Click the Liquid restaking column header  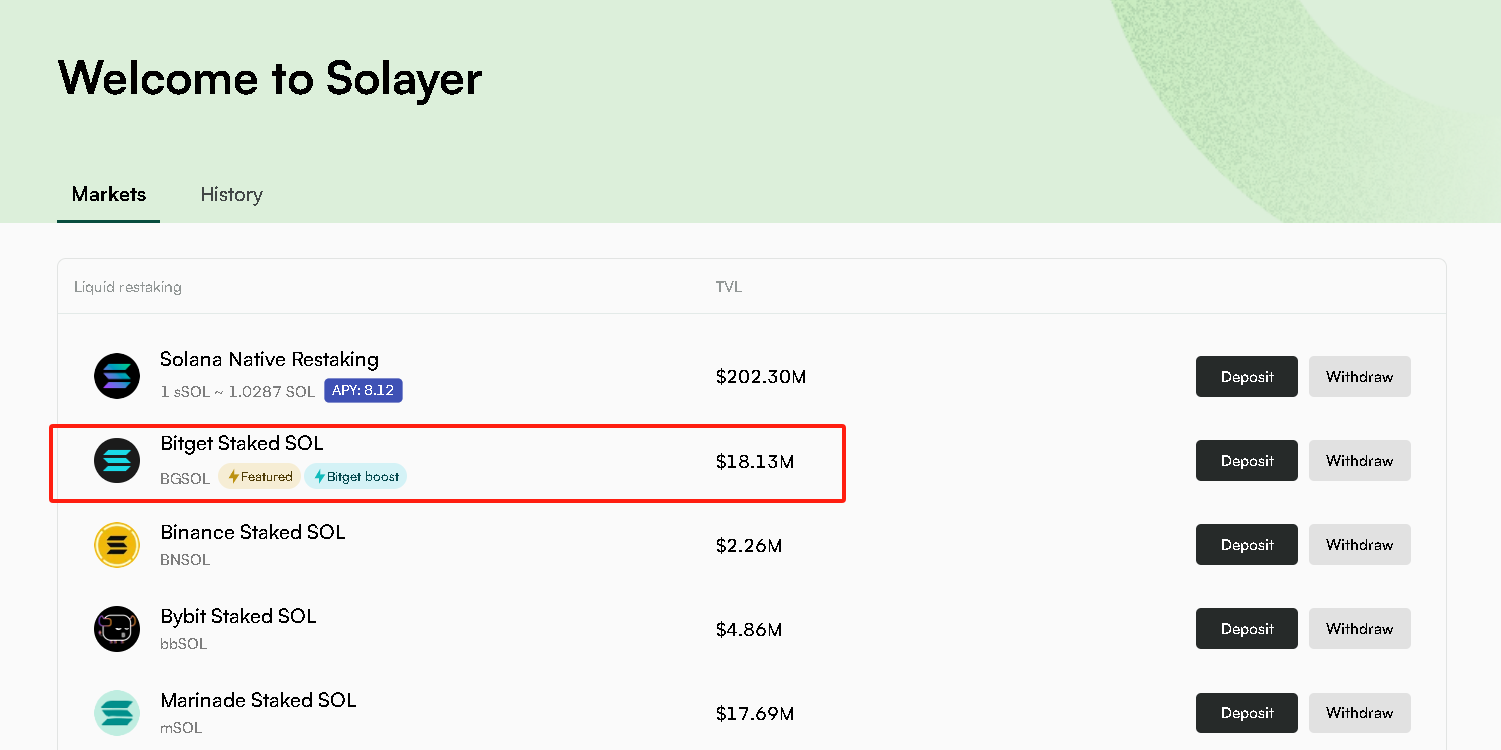pyautogui.click(x=128, y=287)
